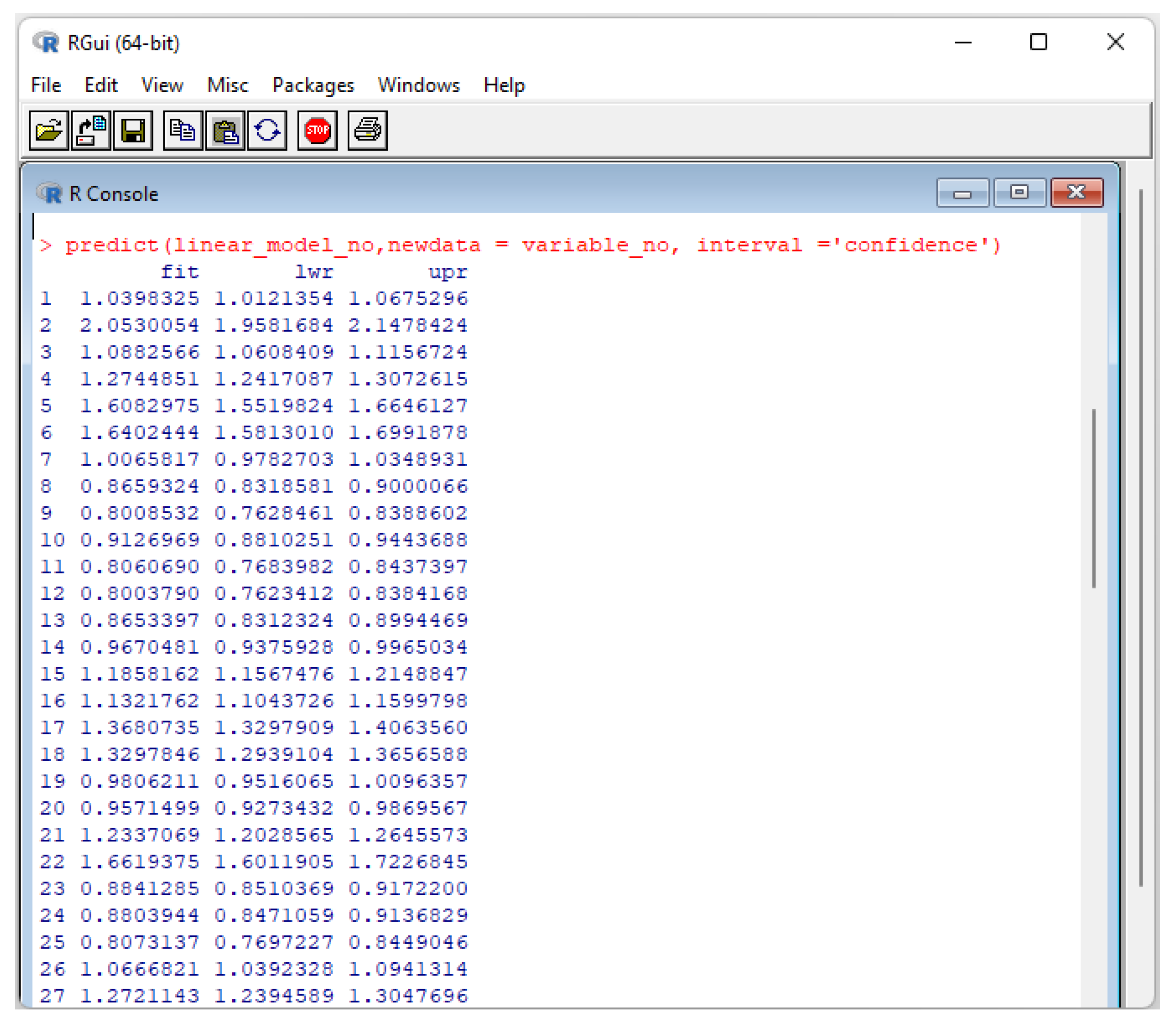Click the Print printer icon
Viewport: 1176px width, 1021px height.
tap(368, 130)
